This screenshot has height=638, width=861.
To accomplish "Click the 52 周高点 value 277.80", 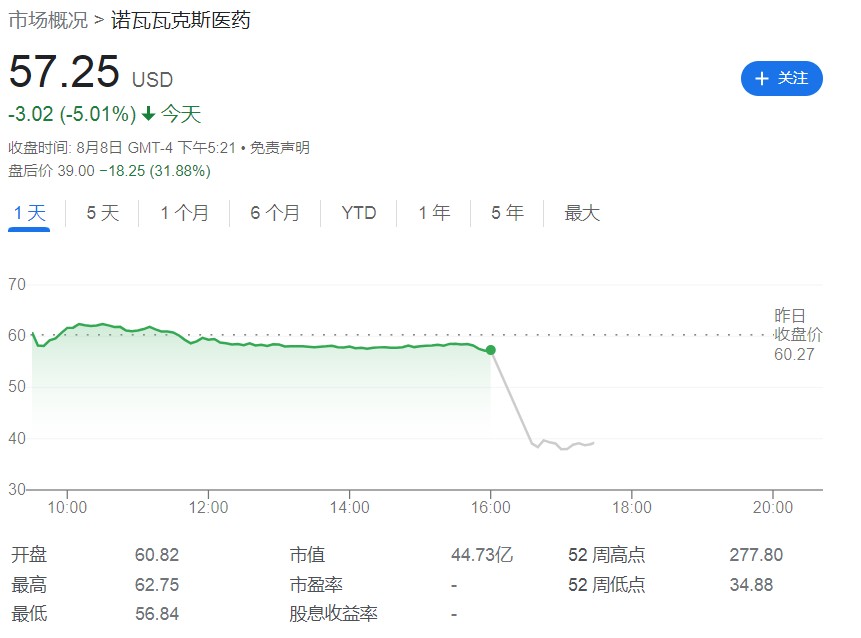I will pyautogui.click(x=756, y=555).
